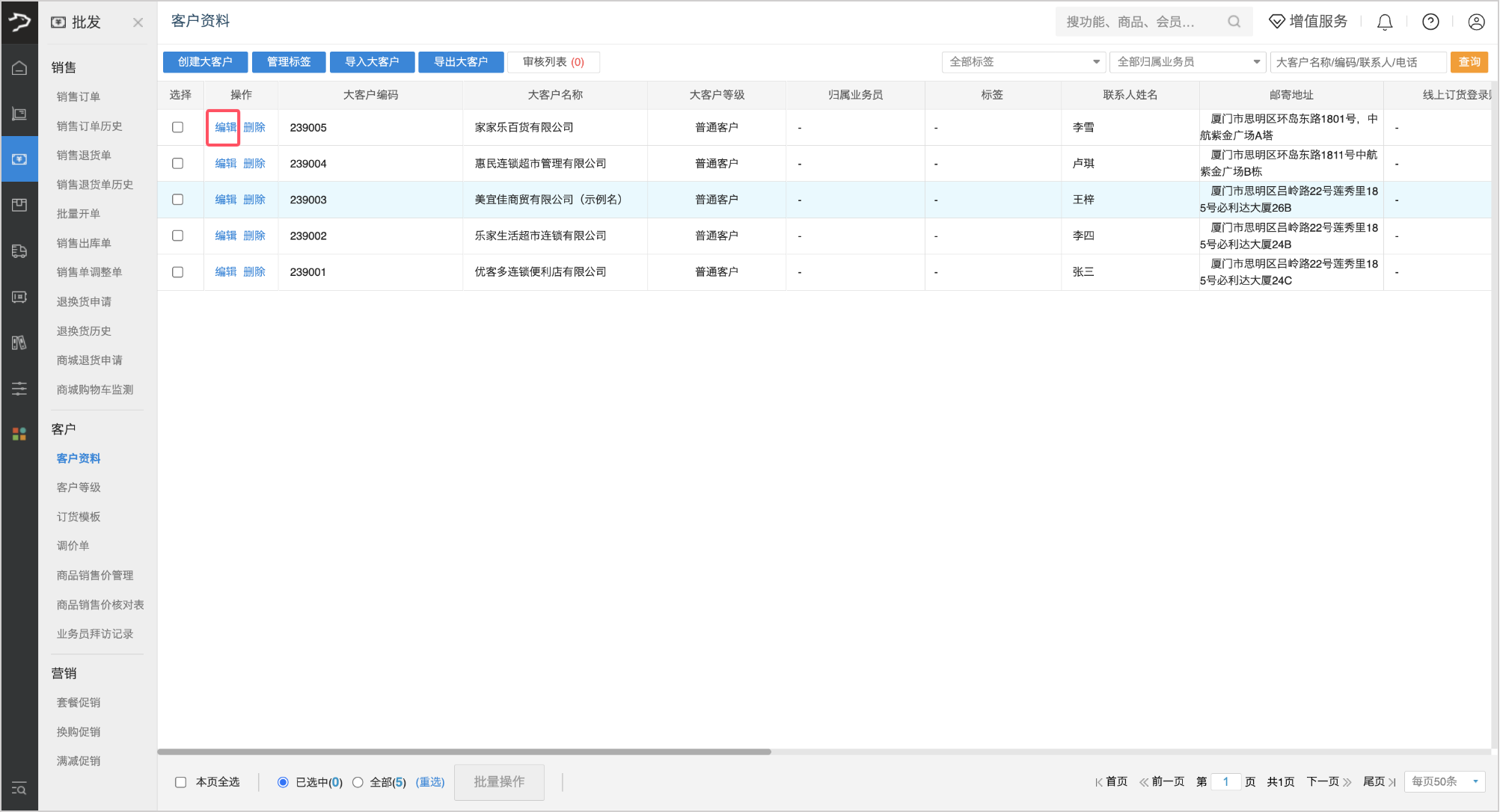This screenshot has width=1500, height=812.
Task: Click the member card icon in sidebar
Action: coord(19,297)
